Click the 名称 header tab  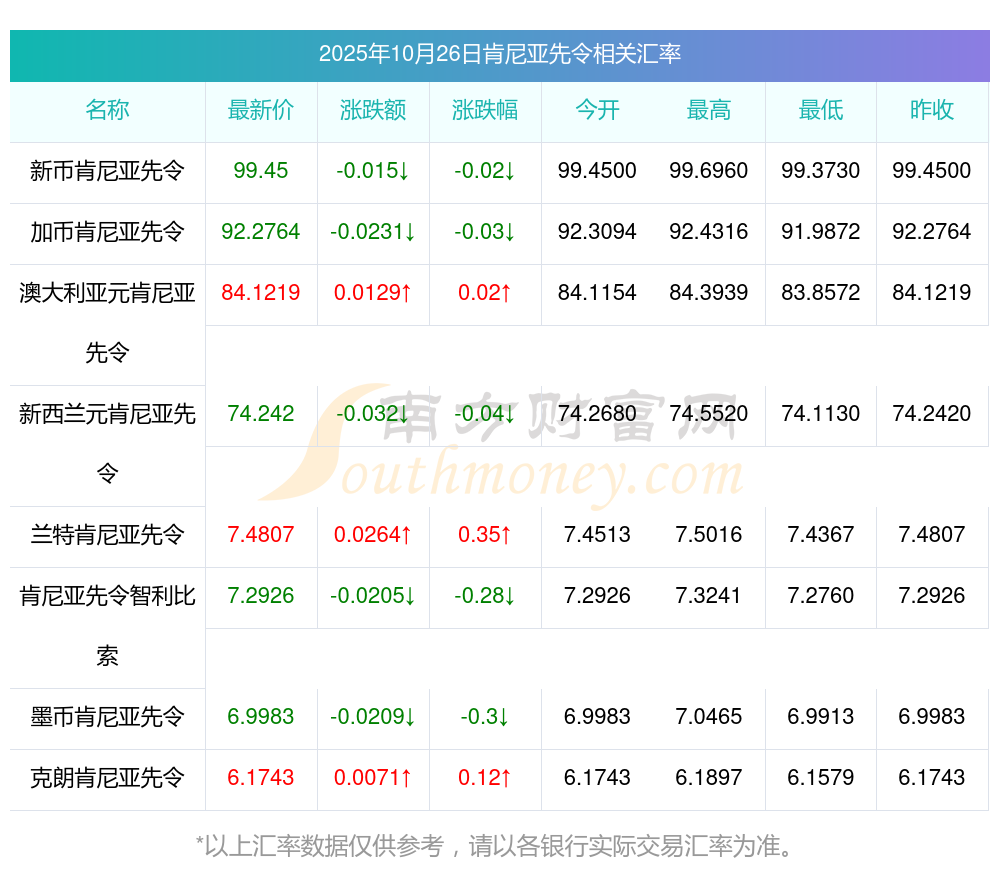click(x=107, y=111)
